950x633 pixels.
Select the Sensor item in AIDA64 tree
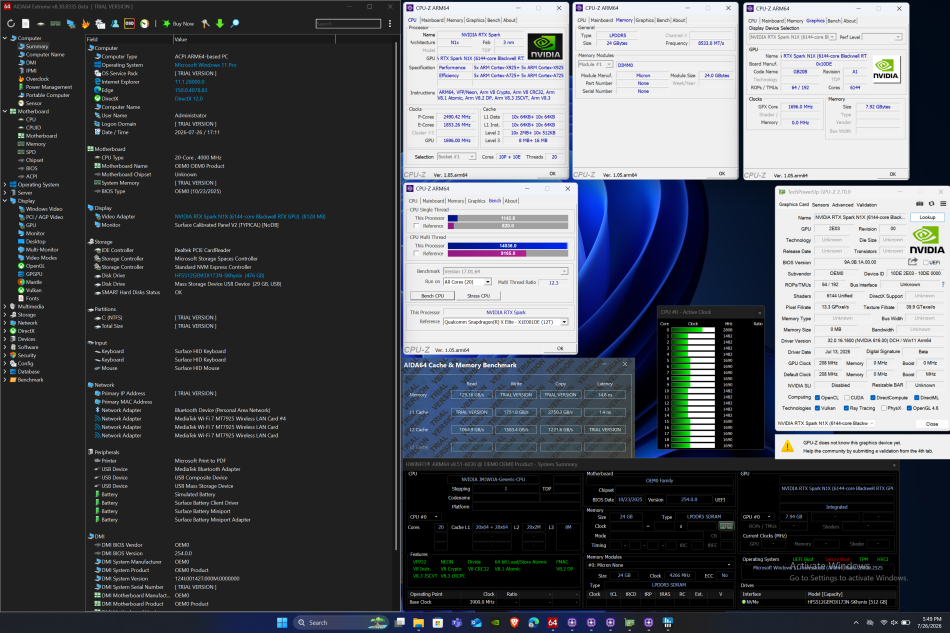34,103
